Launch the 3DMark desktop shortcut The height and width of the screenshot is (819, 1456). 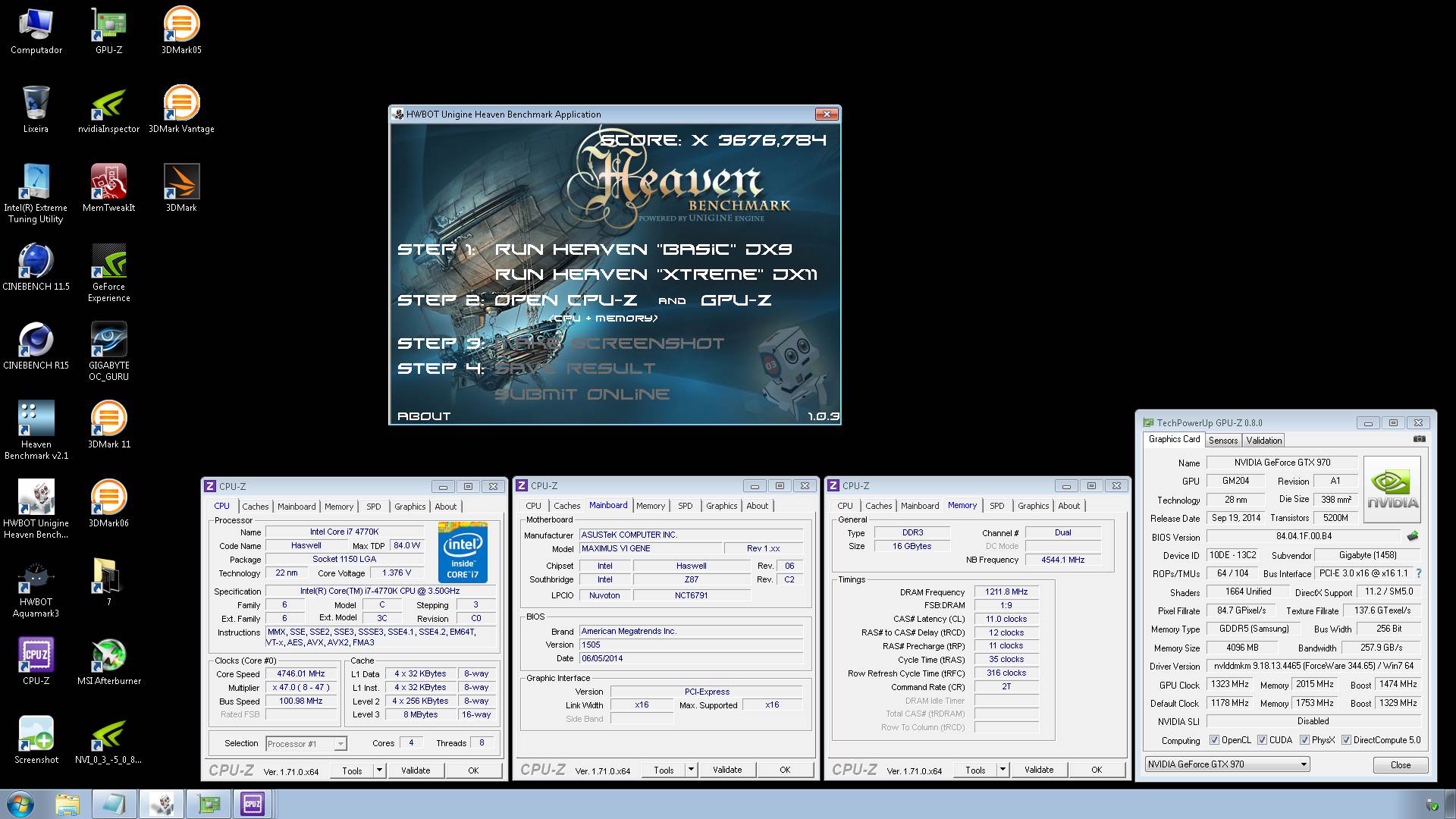coord(181,188)
